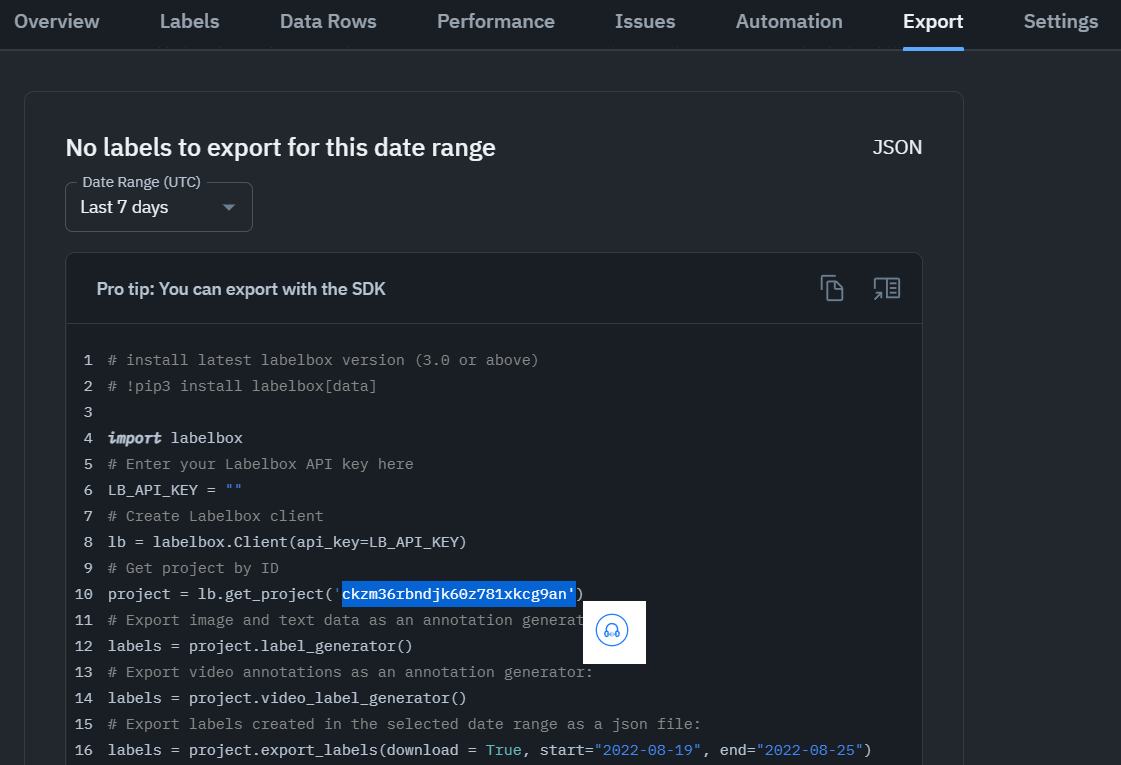This screenshot has height=765, width=1121.
Task: Open the SDK docs reference icon
Action: pyautogui.click(x=887, y=288)
